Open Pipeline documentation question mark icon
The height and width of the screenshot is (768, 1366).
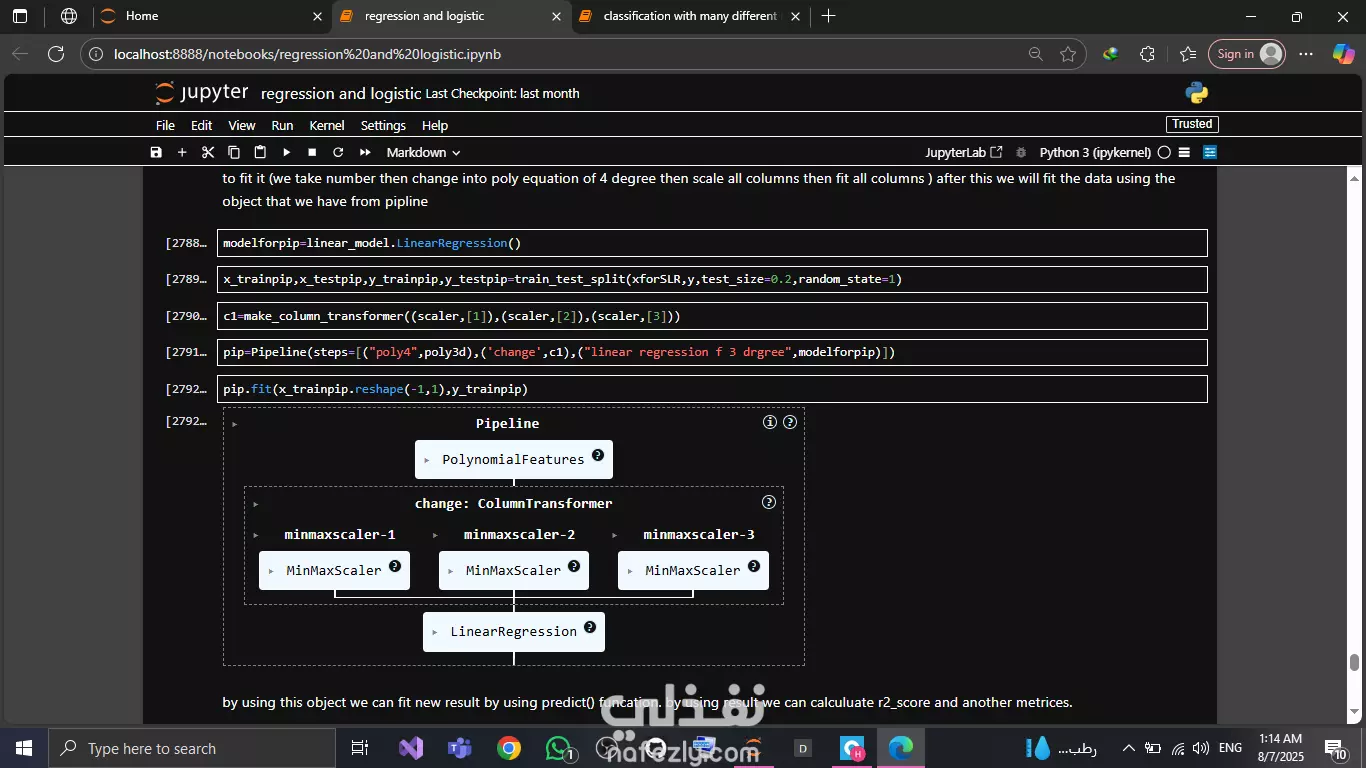[x=790, y=422]
